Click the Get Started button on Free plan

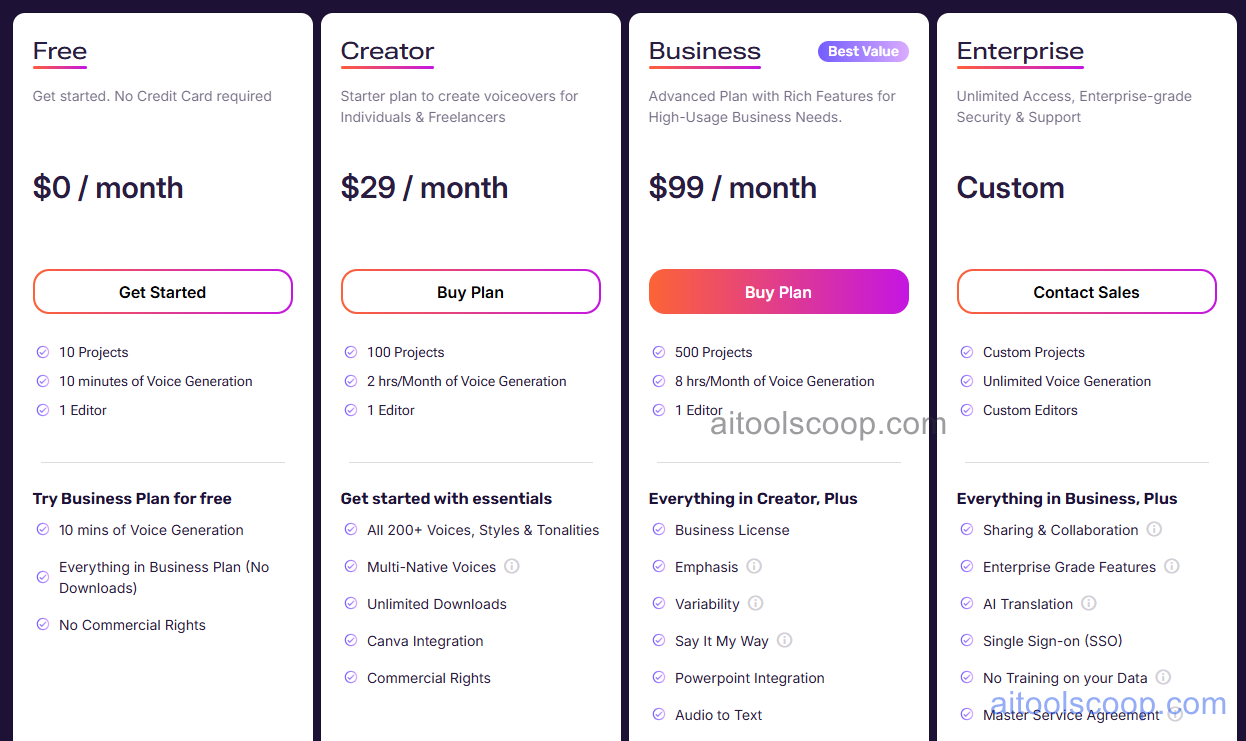pos(162,291)
